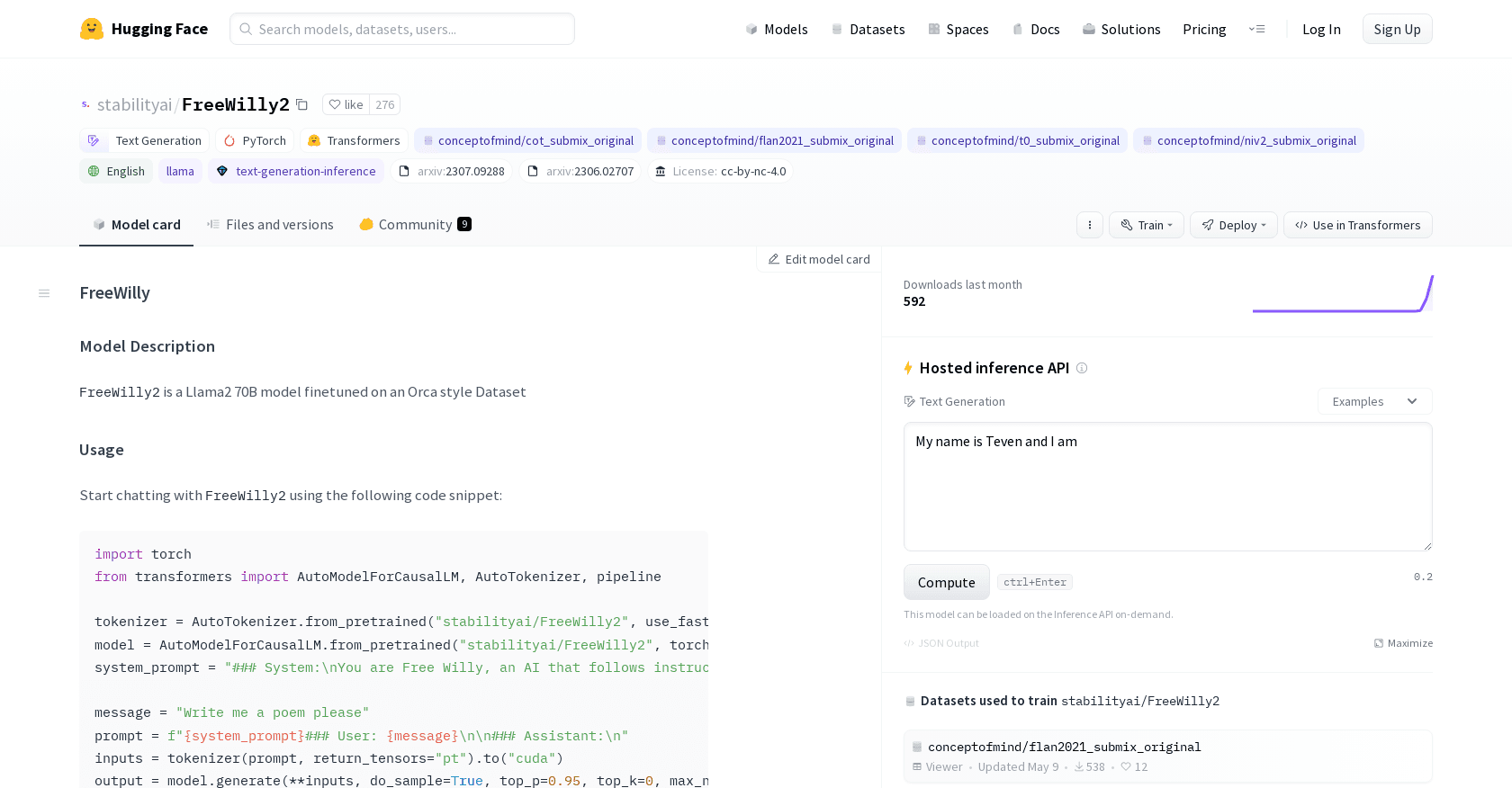Open the three-dot more options button
The width and height of the screenshot is (1512, 788).
[1090, 225]
